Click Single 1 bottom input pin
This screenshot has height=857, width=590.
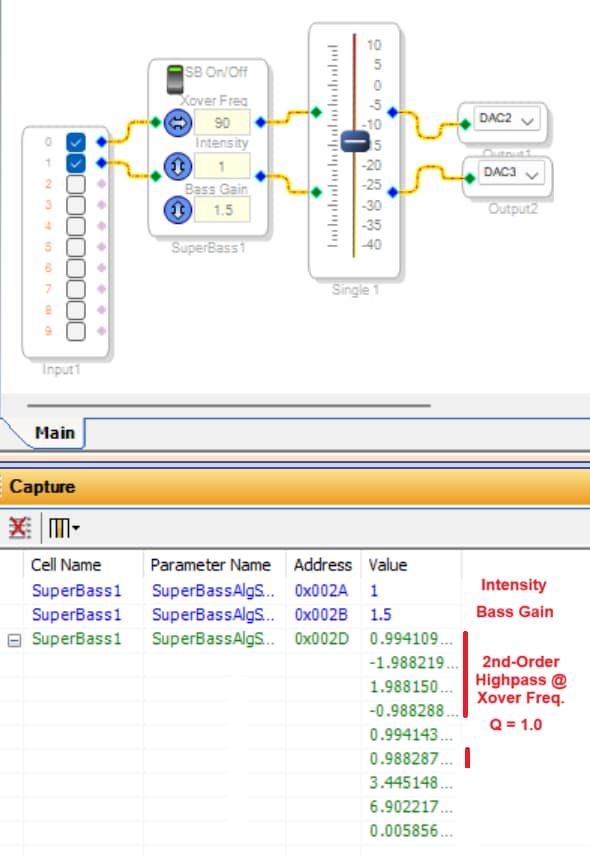316,192
